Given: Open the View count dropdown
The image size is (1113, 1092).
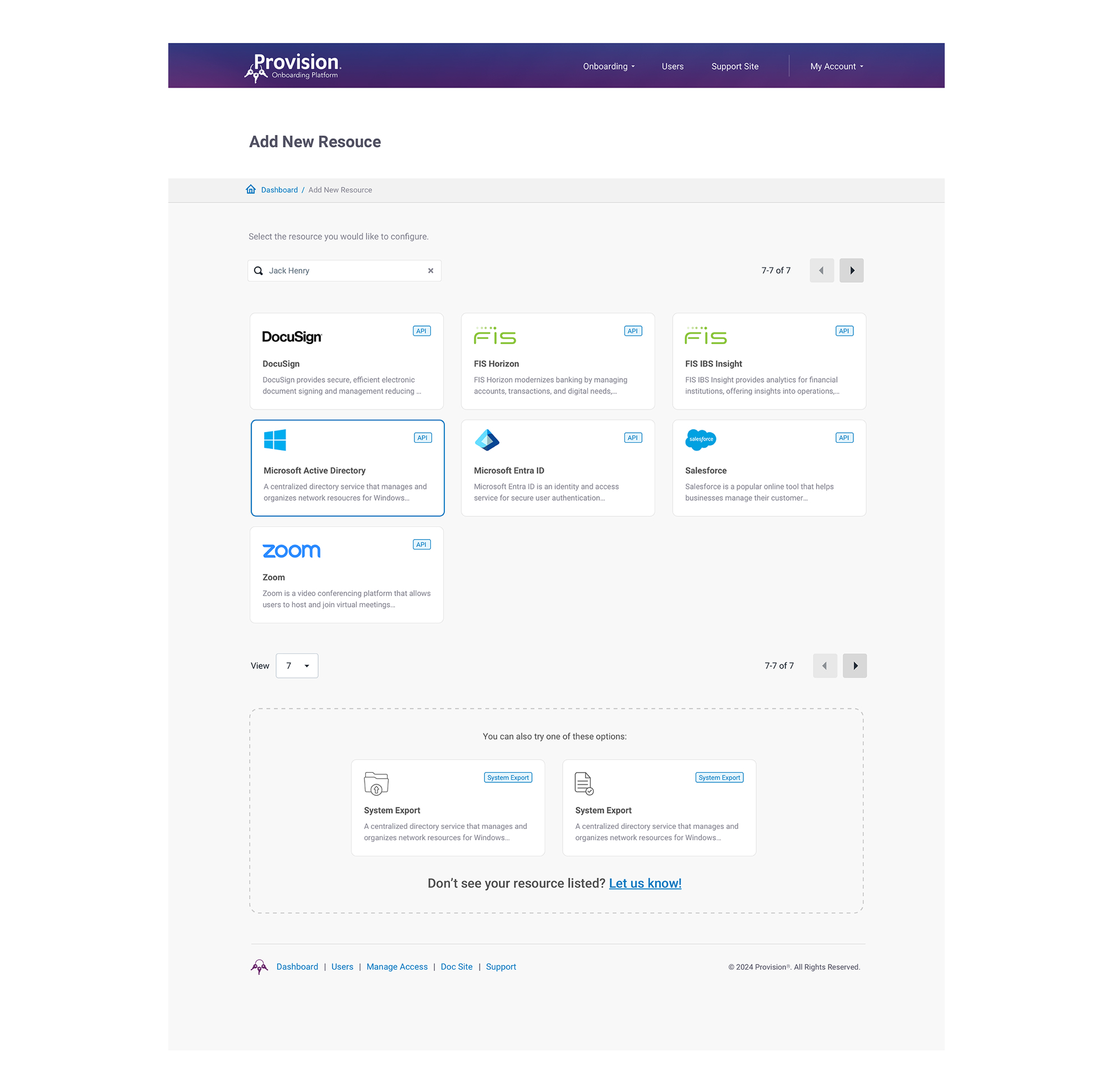Looking at the screenshot, I should click(296, 666).
